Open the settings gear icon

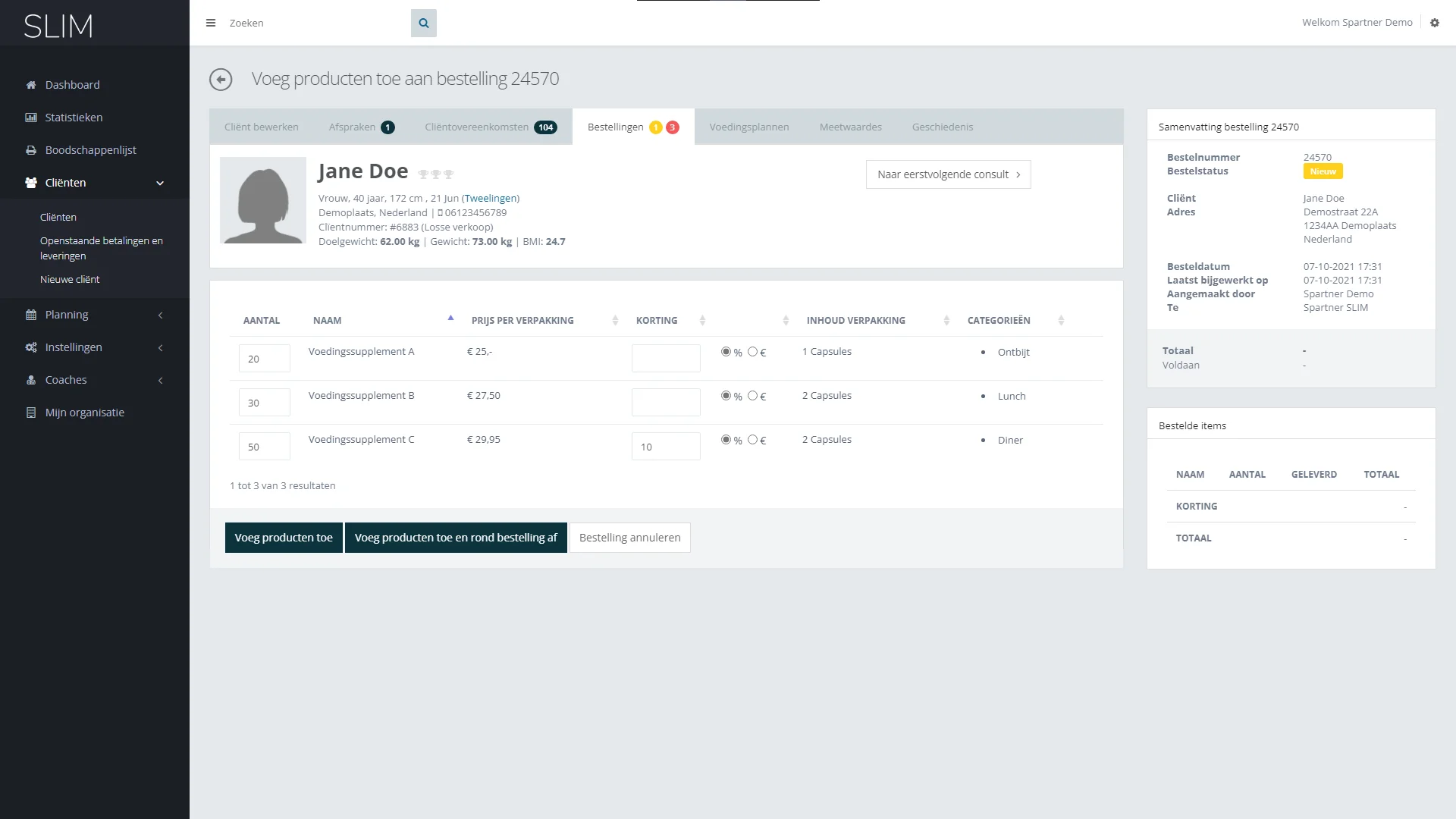pos(1435,23)
